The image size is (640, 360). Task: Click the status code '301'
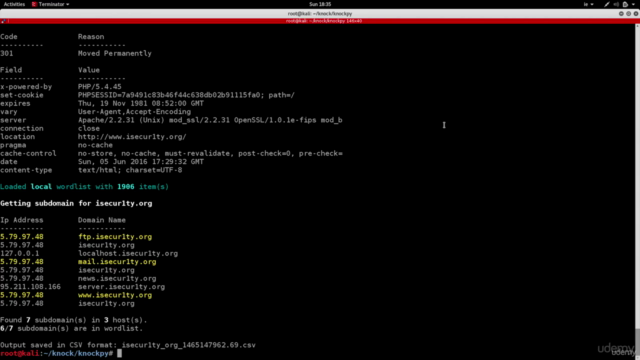click(x=7, y=53)
